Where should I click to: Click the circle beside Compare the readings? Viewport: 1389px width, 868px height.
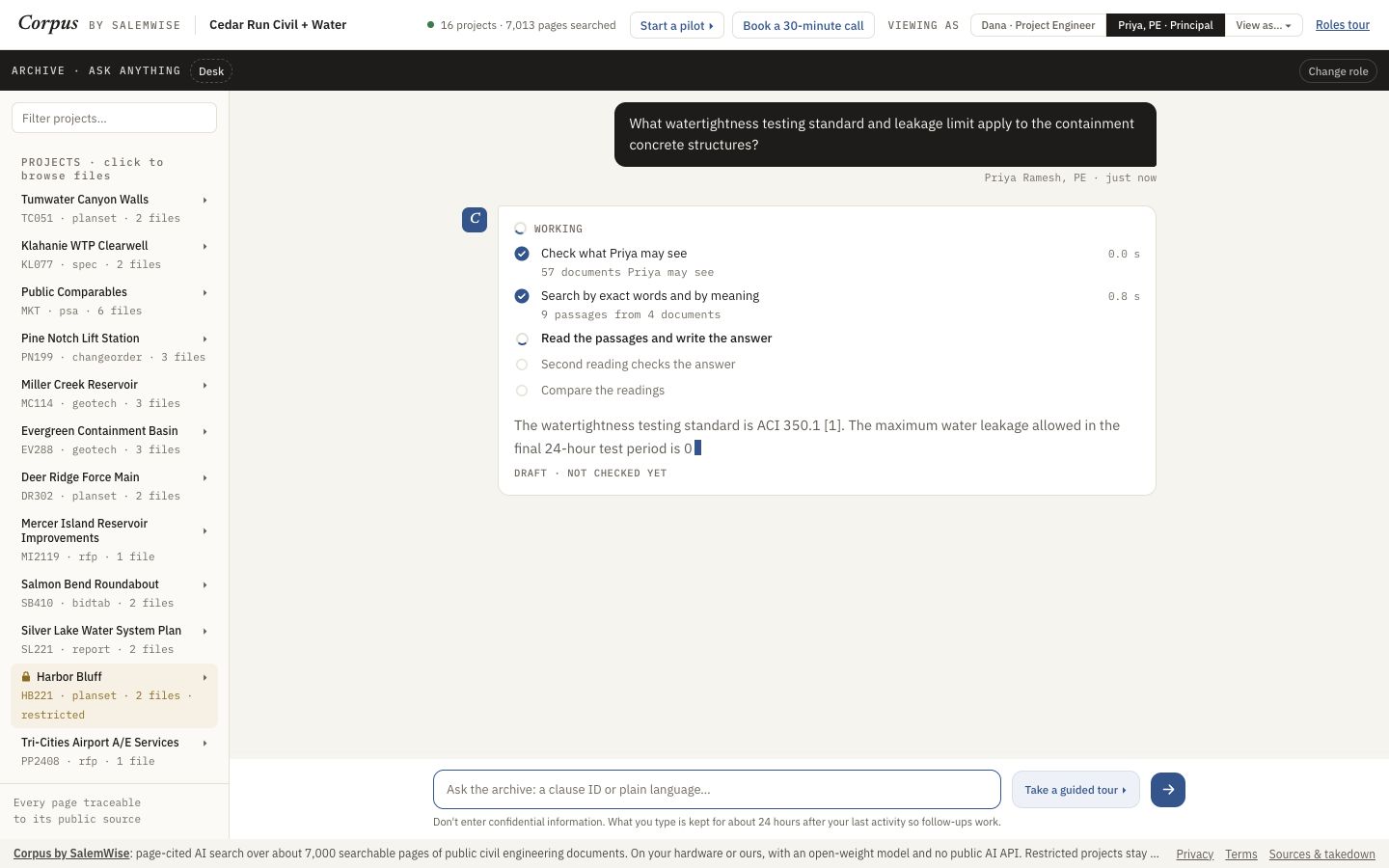(x=522, y=391)
